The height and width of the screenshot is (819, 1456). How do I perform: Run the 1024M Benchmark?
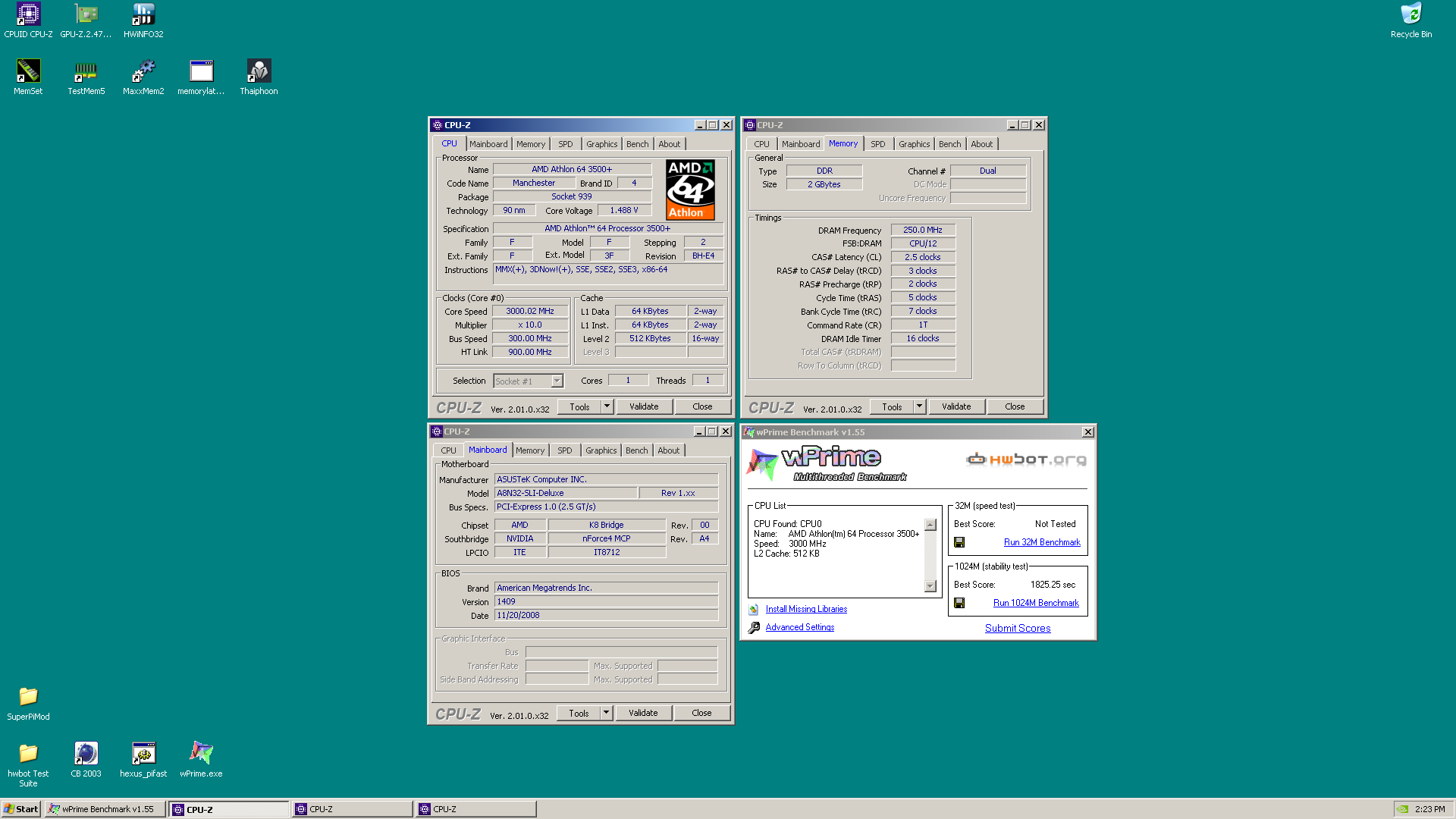(1036, 603)
